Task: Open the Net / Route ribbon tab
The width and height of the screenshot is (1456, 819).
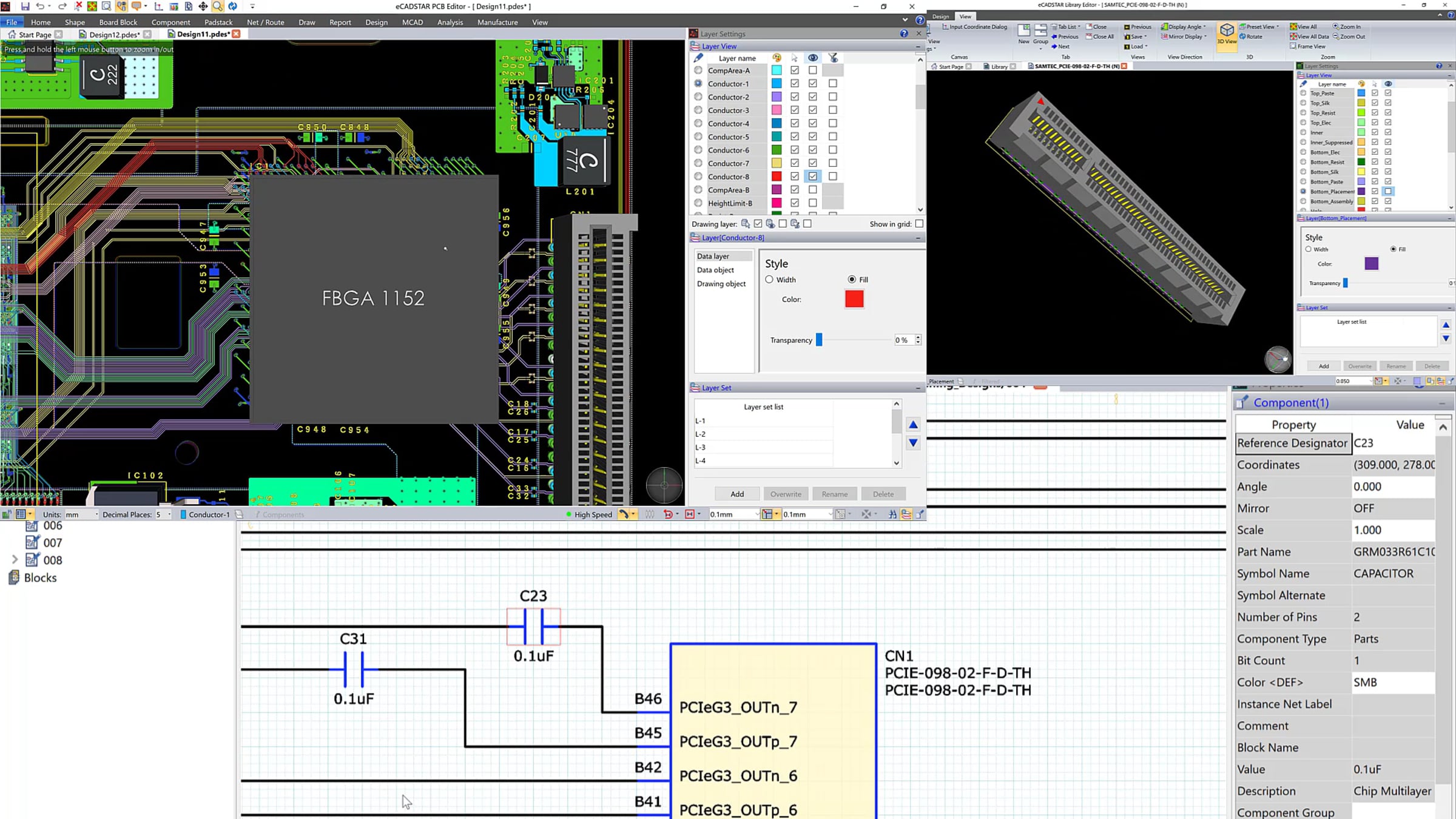Action: tap(265, 22)
